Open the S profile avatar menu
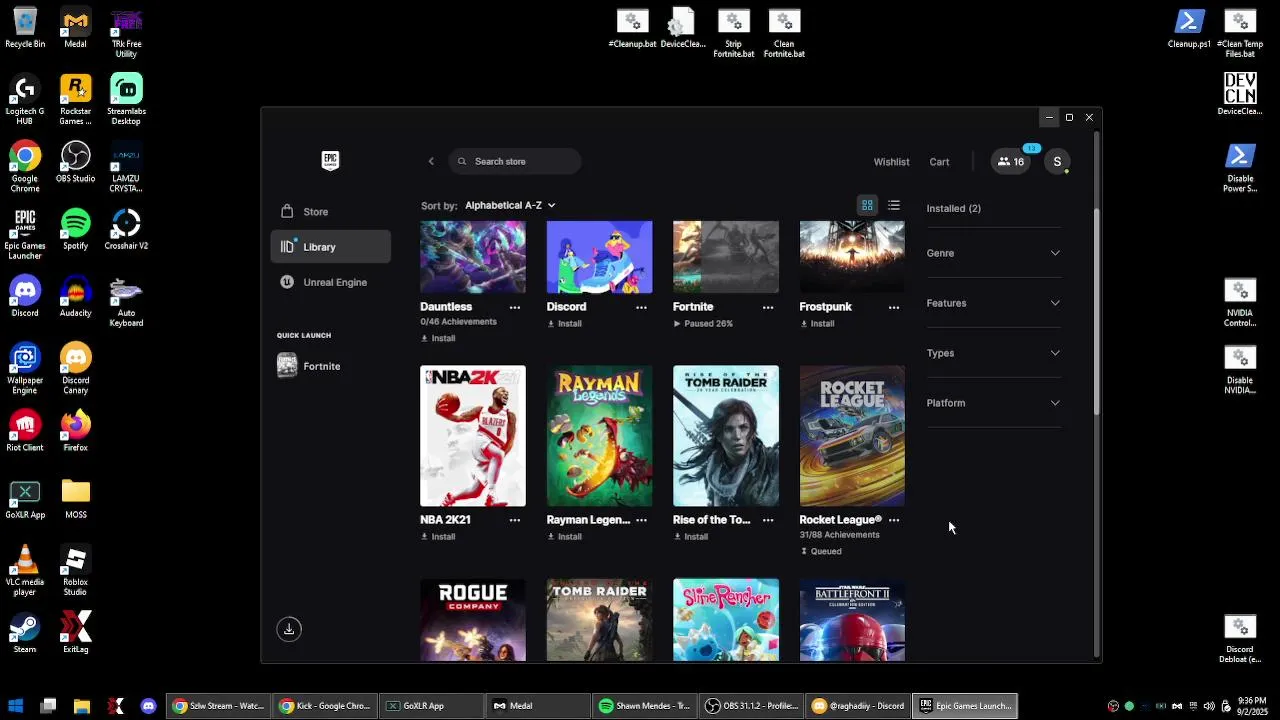Screen dimensions: 1280x720 tap(1057, 161)
